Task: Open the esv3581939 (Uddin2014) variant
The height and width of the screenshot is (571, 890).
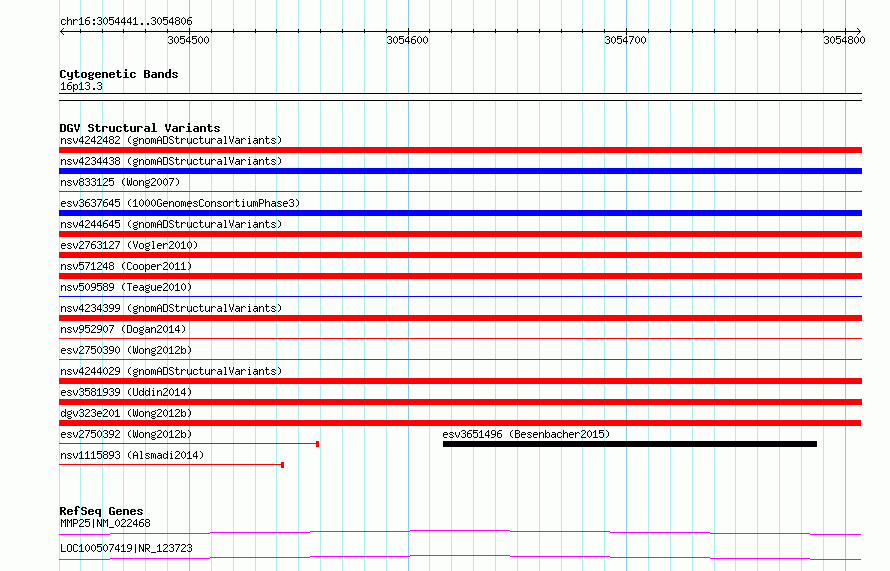Action: point(126,392)
